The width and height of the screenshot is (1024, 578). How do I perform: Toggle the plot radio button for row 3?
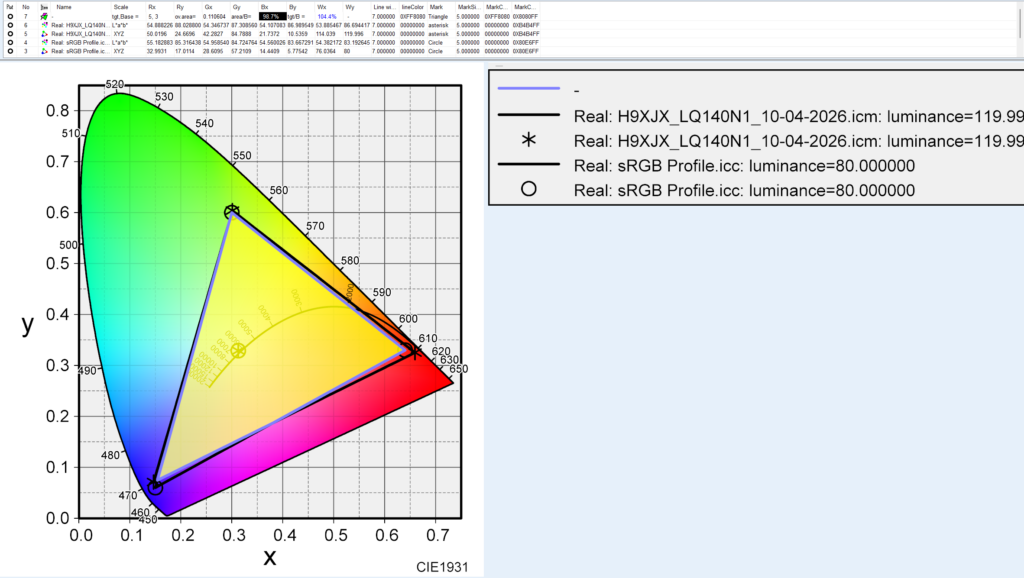(x=9, y=51)
